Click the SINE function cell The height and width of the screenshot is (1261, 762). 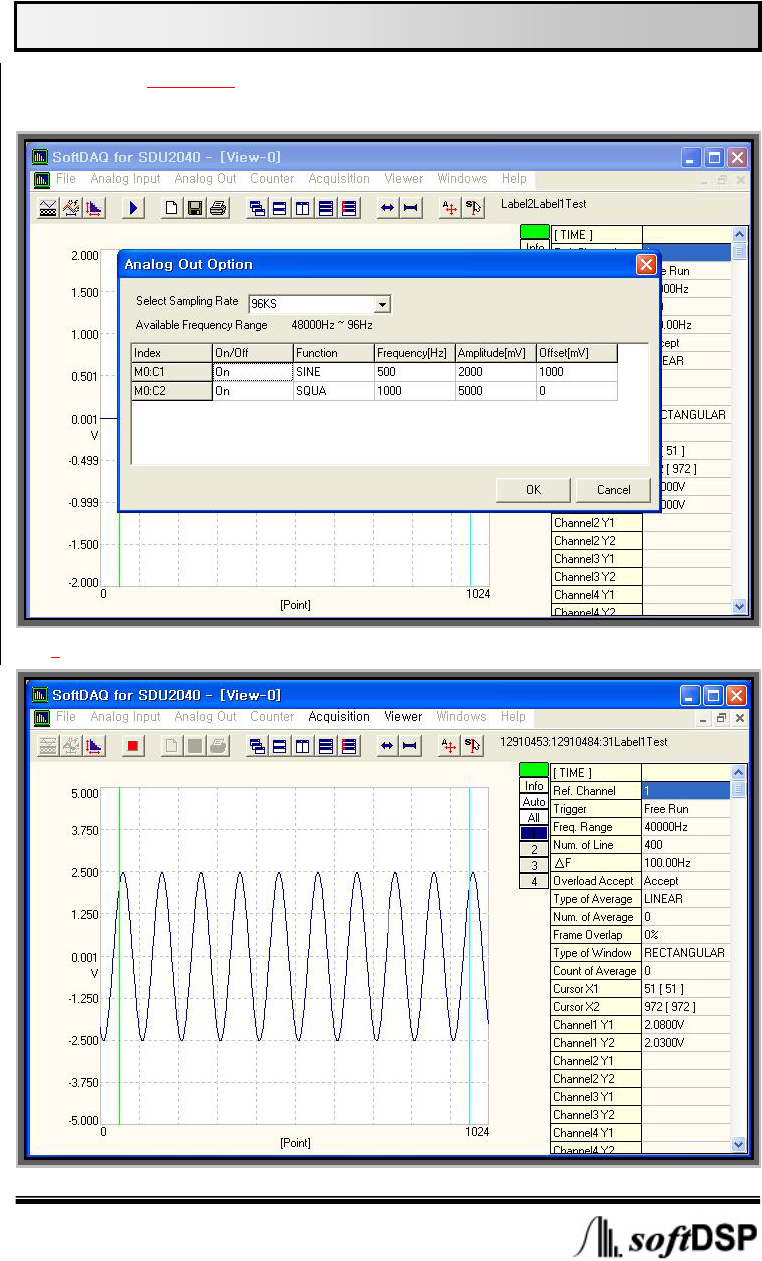click(x=333, y=371)
